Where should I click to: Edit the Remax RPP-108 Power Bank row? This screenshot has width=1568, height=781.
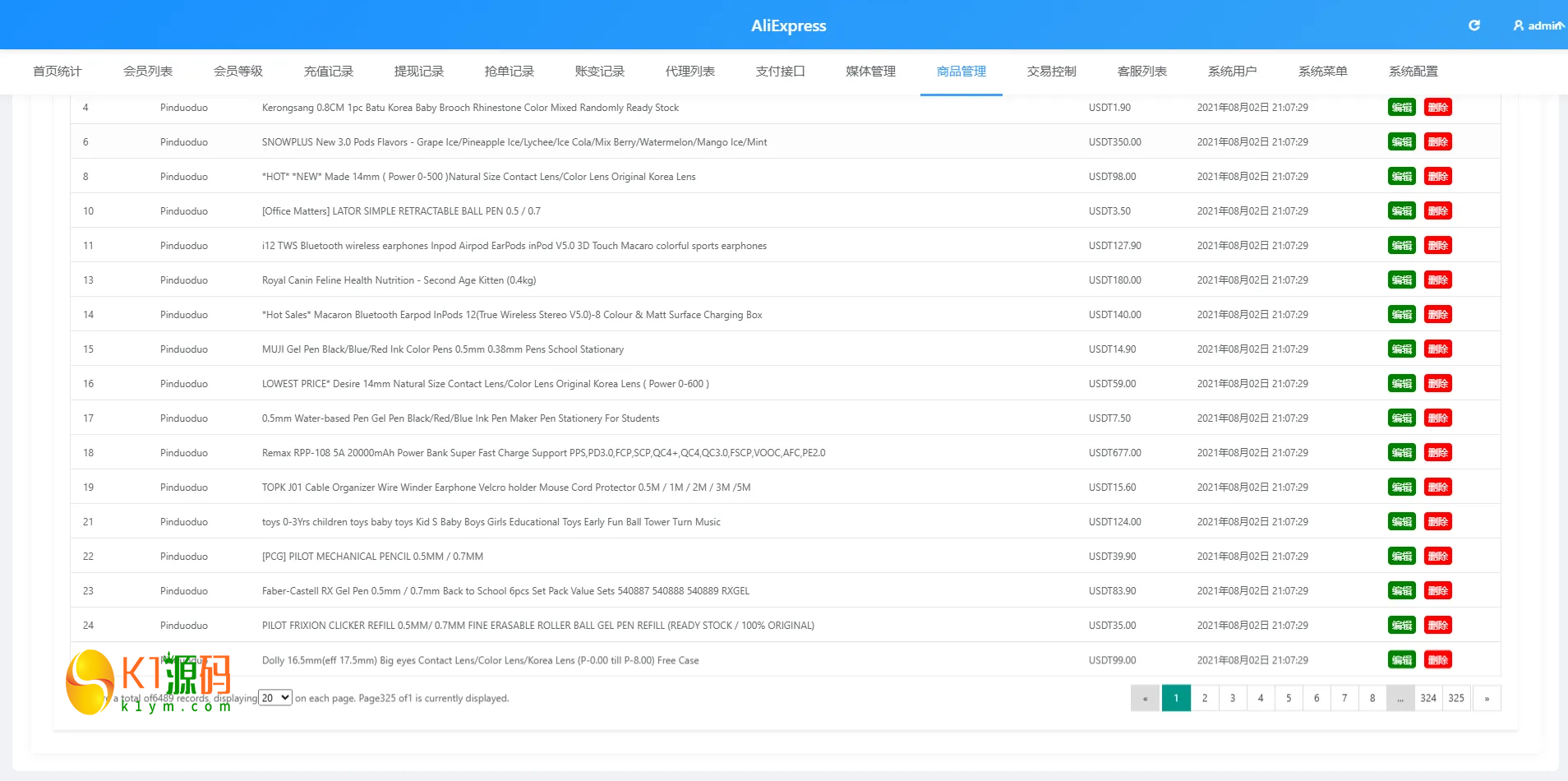point(1402,453)
